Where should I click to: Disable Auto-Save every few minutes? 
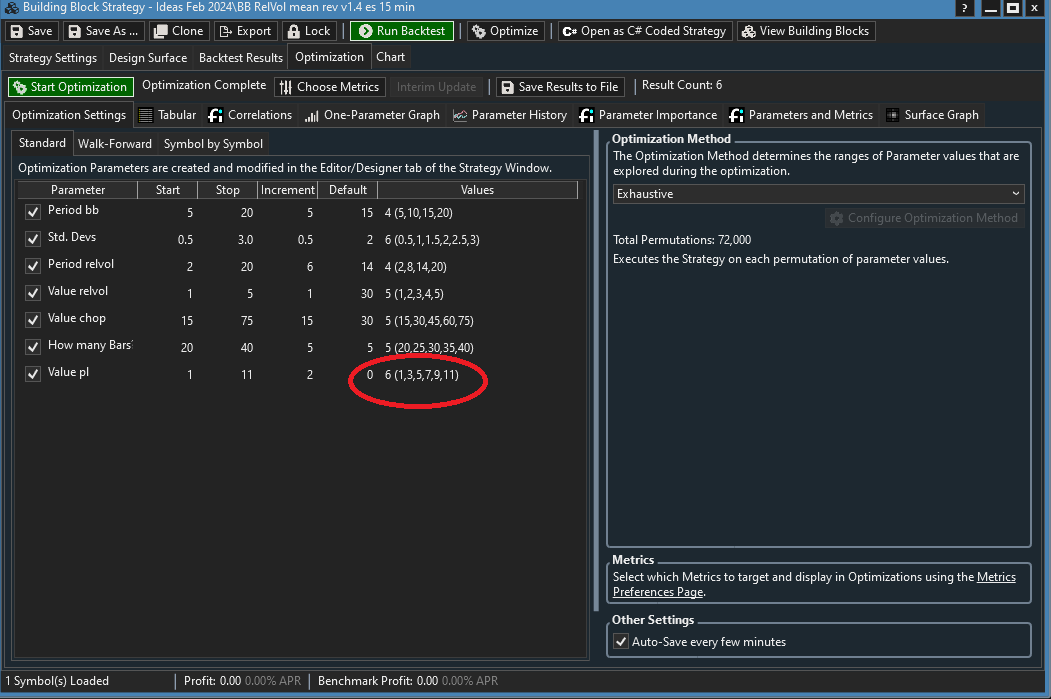pyautogui.click(x=621, y=642)
